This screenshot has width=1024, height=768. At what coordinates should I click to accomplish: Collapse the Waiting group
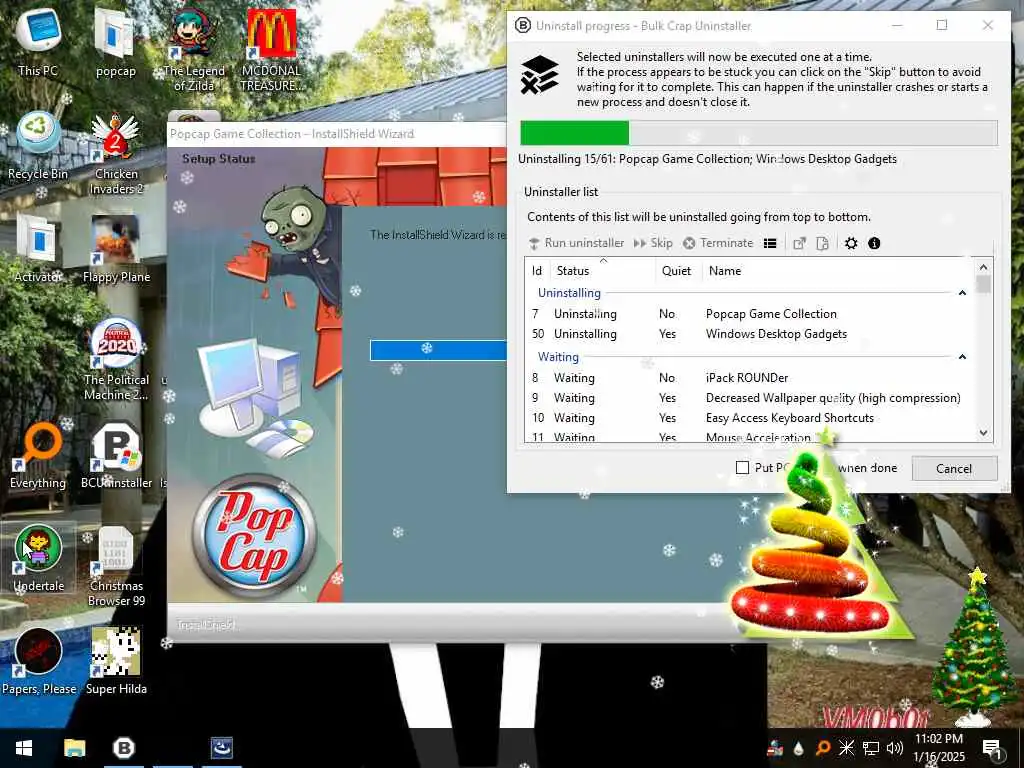[x=962, y=357]
